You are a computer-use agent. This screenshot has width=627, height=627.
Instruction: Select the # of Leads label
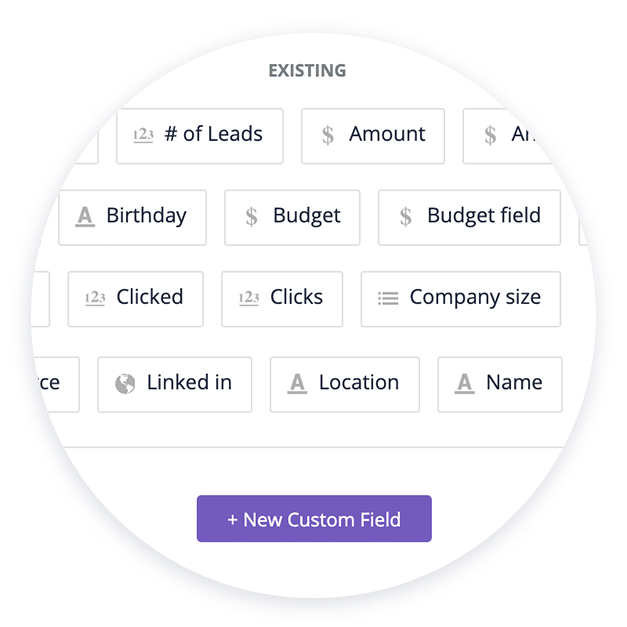pos(214,135)
